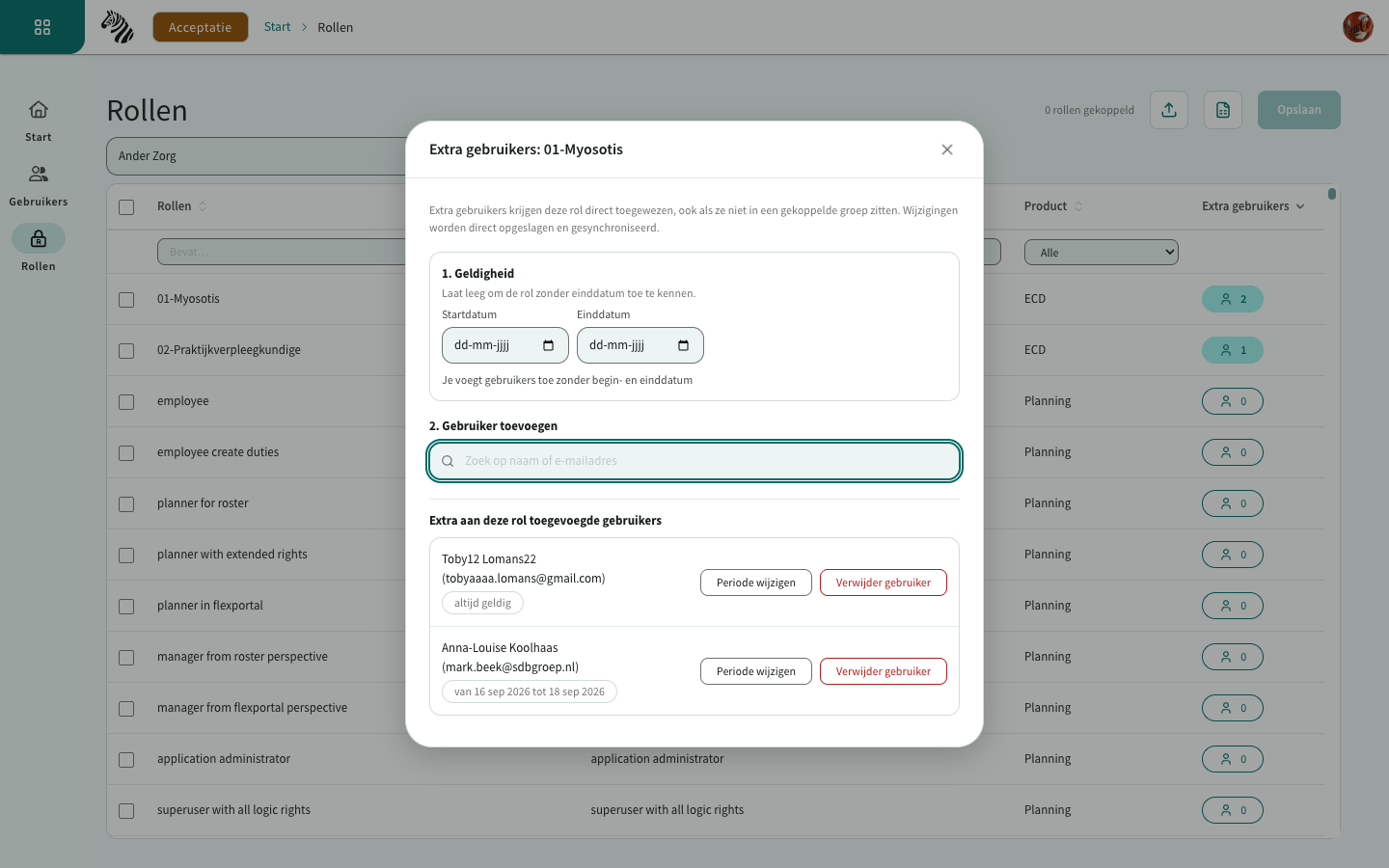Click the upload/export icon button

(1169, 110)
